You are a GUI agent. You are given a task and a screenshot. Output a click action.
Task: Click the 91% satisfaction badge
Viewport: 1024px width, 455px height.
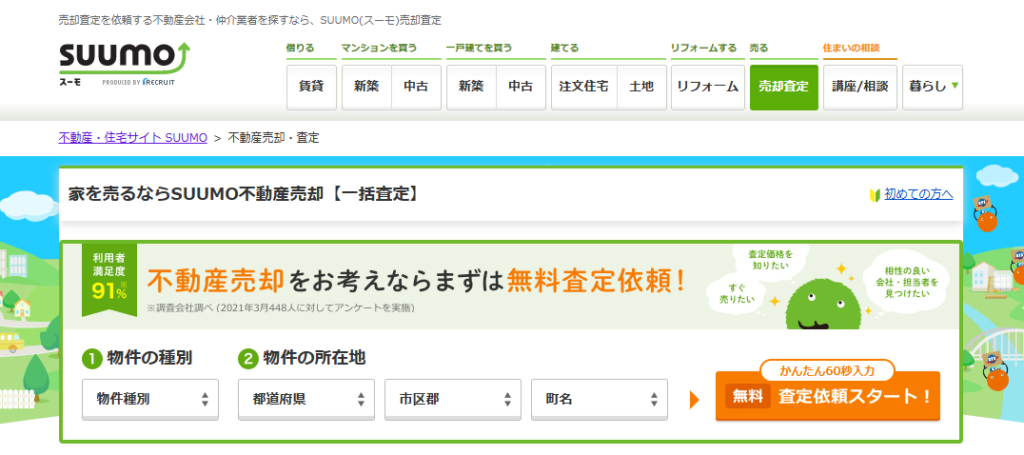click(109, 280)
